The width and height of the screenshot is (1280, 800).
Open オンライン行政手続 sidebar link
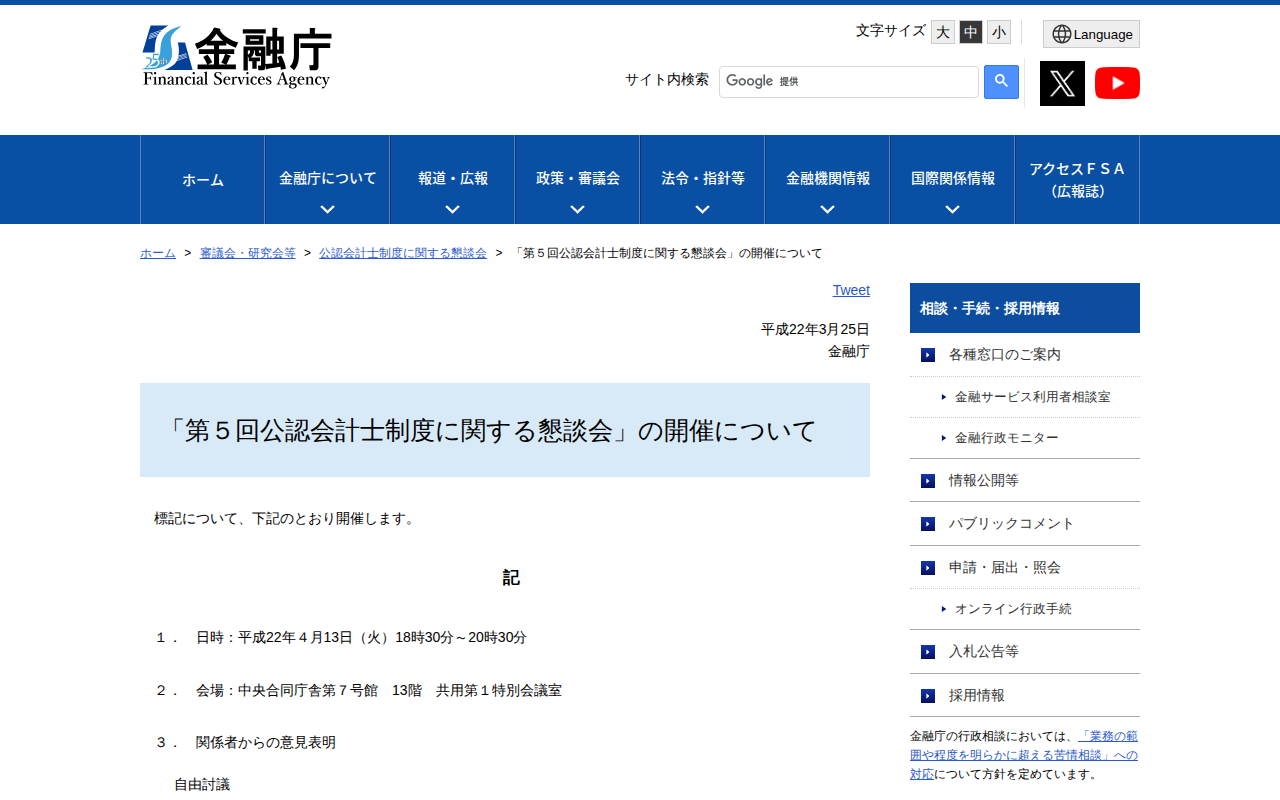pos(1013,609)
